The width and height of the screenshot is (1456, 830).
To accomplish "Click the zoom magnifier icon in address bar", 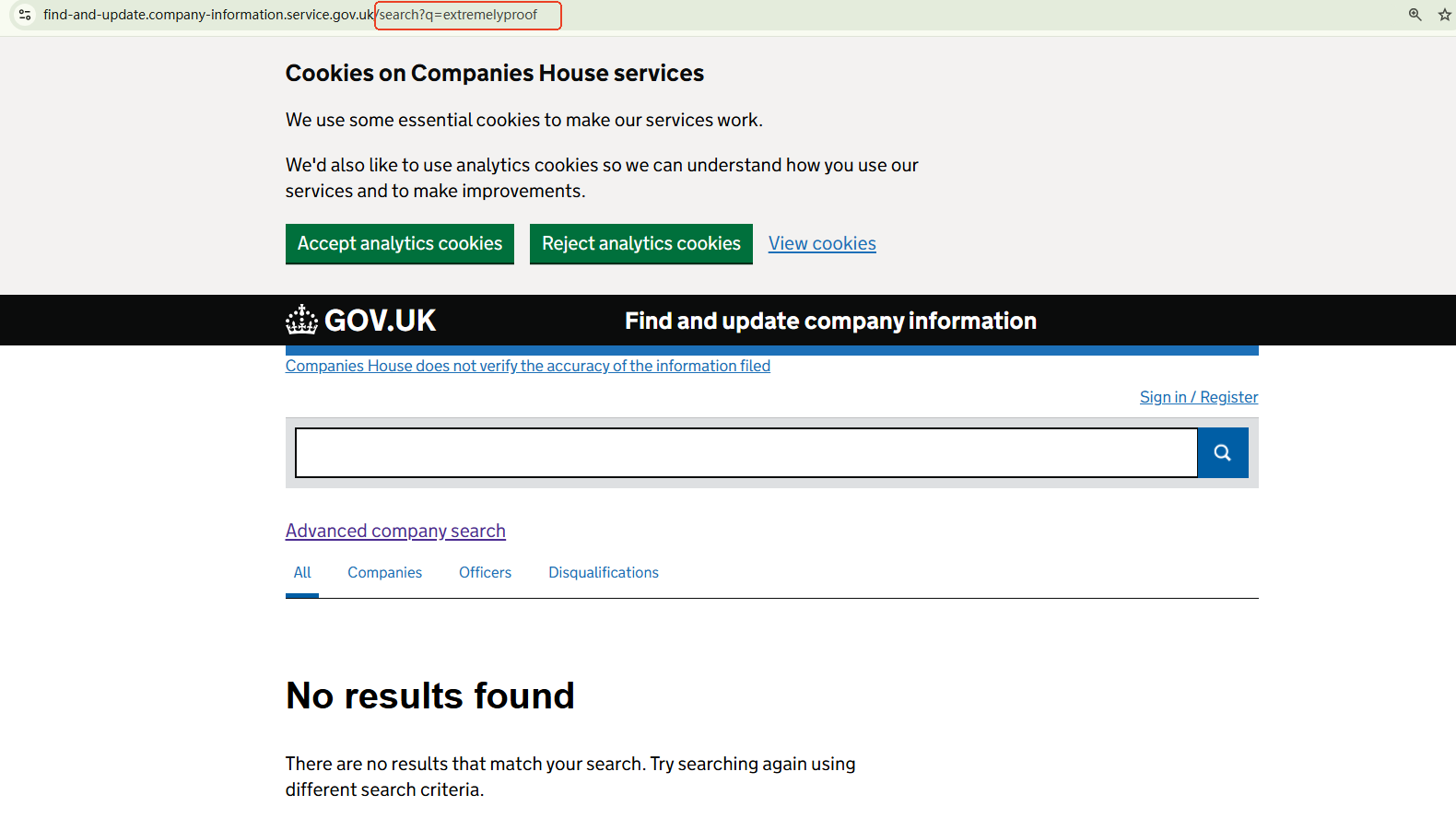I will pyautogui.click(x=1415, y=15).
